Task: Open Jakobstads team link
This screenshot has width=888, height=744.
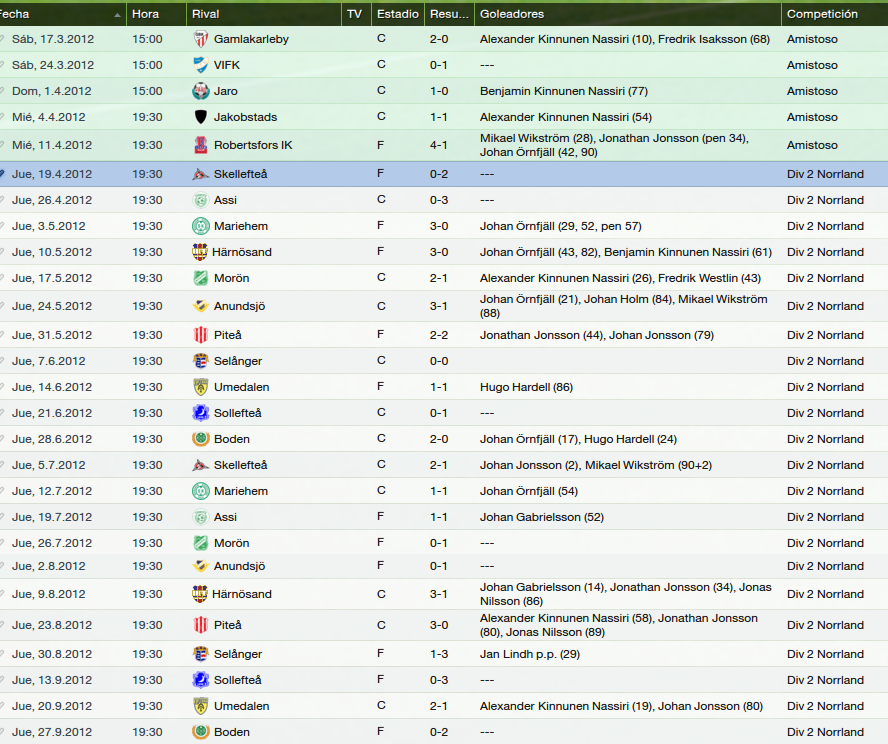Action: coord(245,117)
